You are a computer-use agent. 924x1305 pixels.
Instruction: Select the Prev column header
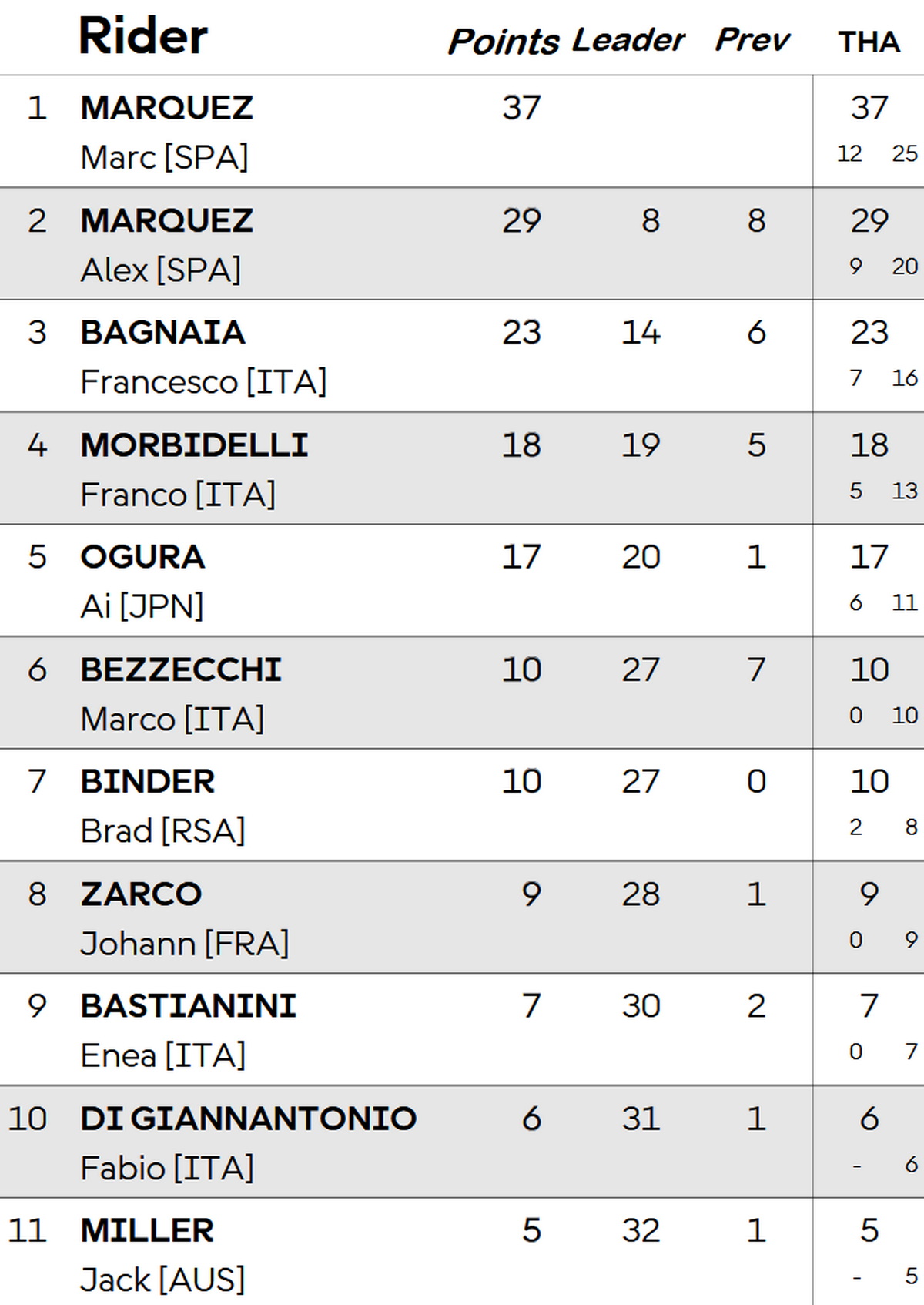(x=752, y=40)
